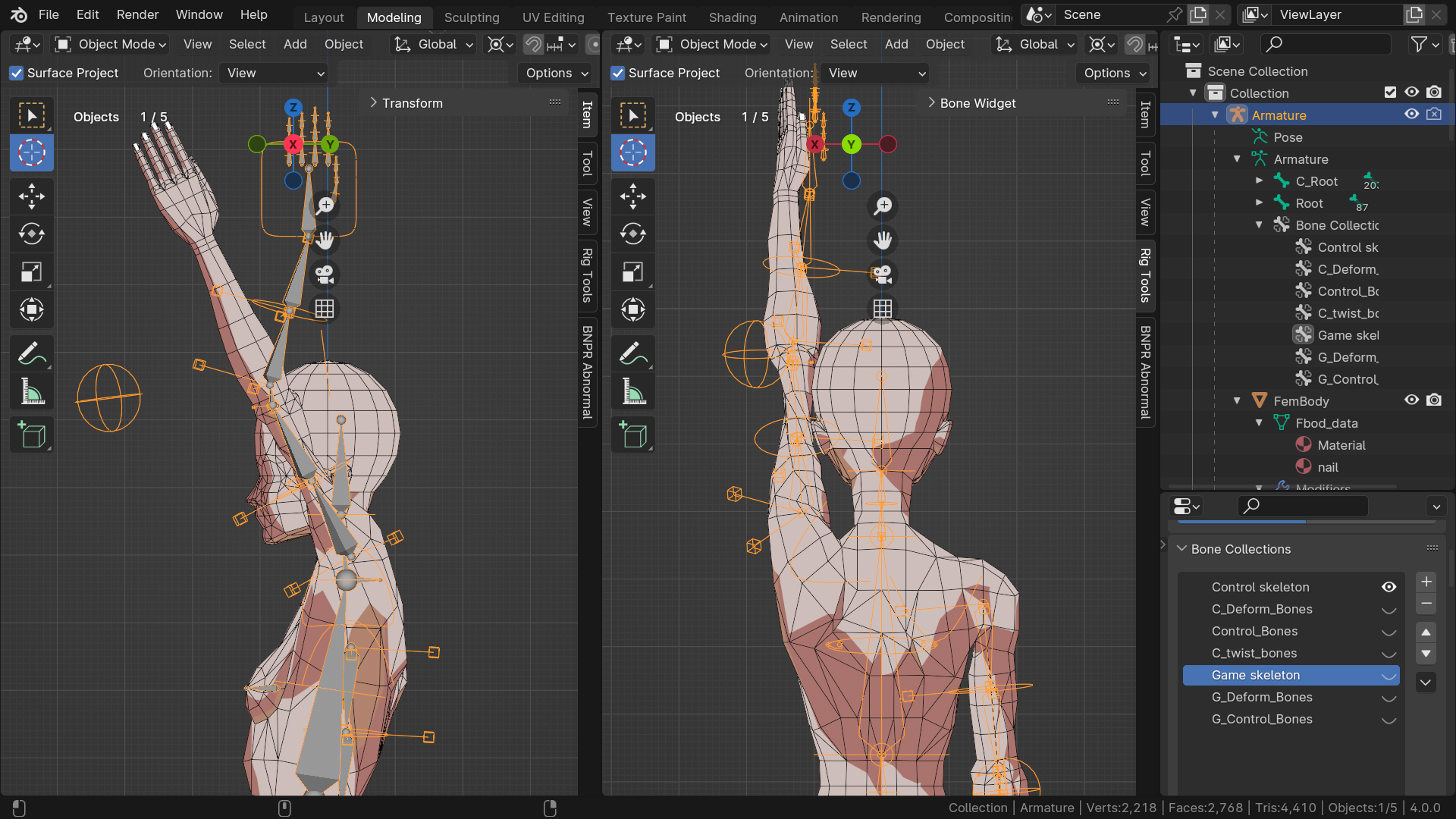Open the Render menu
The height and width of the screenshot is (819, 1456).
coord(137,14)
